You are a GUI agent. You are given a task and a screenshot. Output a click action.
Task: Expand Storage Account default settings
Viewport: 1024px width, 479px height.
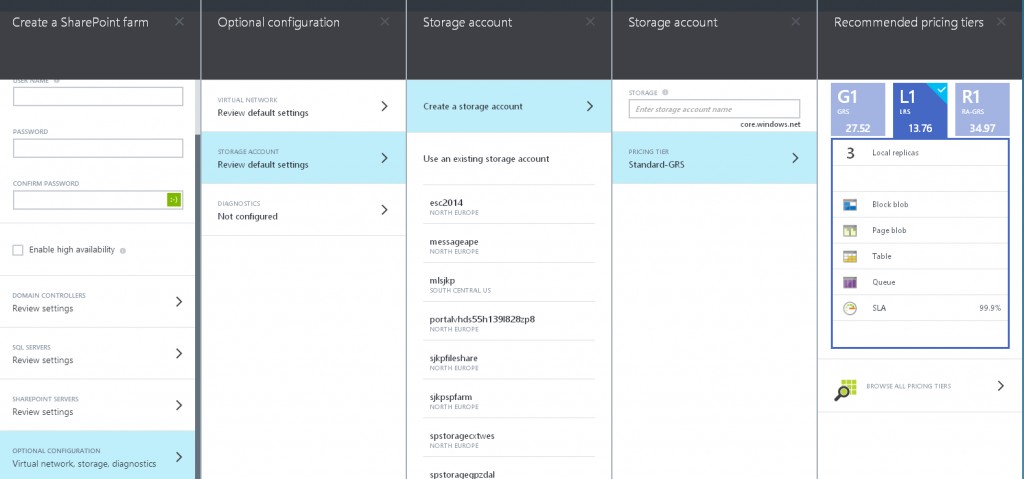click(x=304, y=157)
